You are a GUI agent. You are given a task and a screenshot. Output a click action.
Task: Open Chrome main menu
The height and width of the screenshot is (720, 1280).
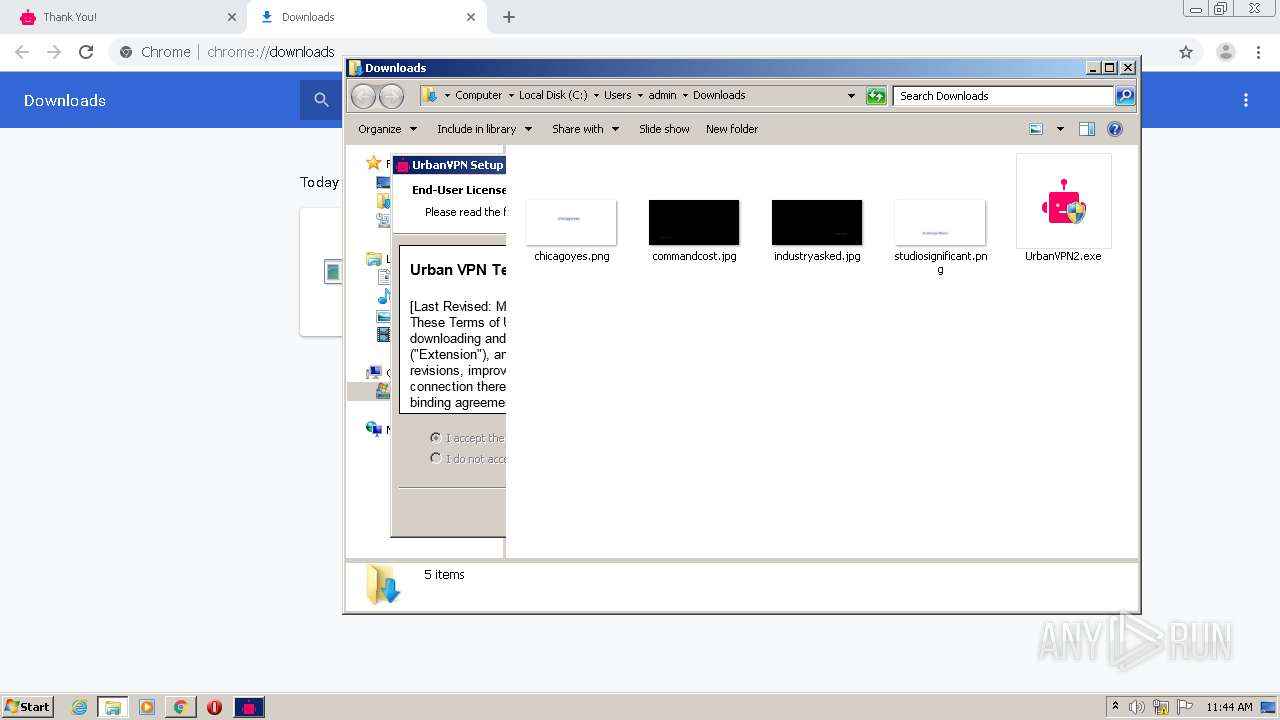(1258, 52)
